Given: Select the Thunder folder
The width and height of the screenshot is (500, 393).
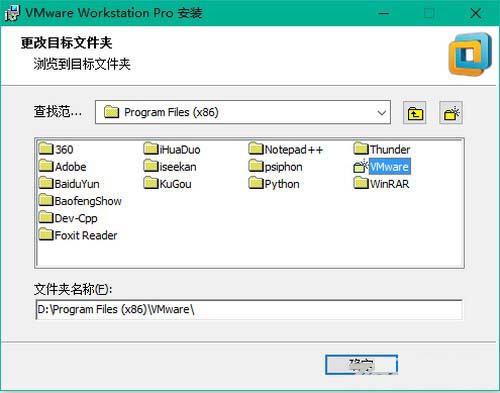Looking at the screenshot, I should (x=382, y=149).
